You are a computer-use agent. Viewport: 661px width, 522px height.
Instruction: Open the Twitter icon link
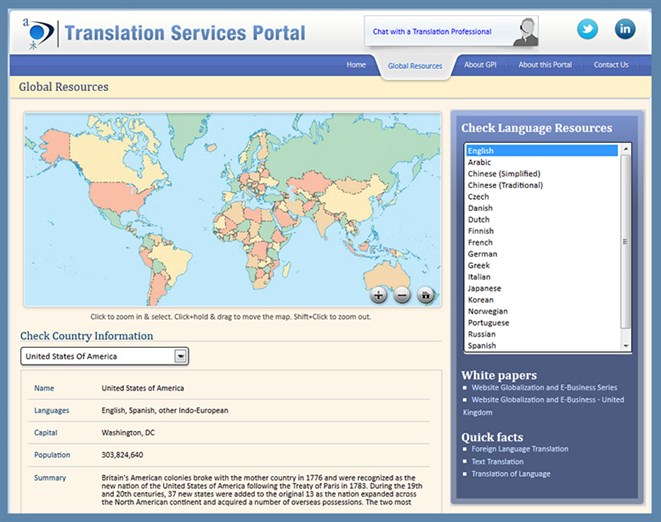click(x=587, y=29)
